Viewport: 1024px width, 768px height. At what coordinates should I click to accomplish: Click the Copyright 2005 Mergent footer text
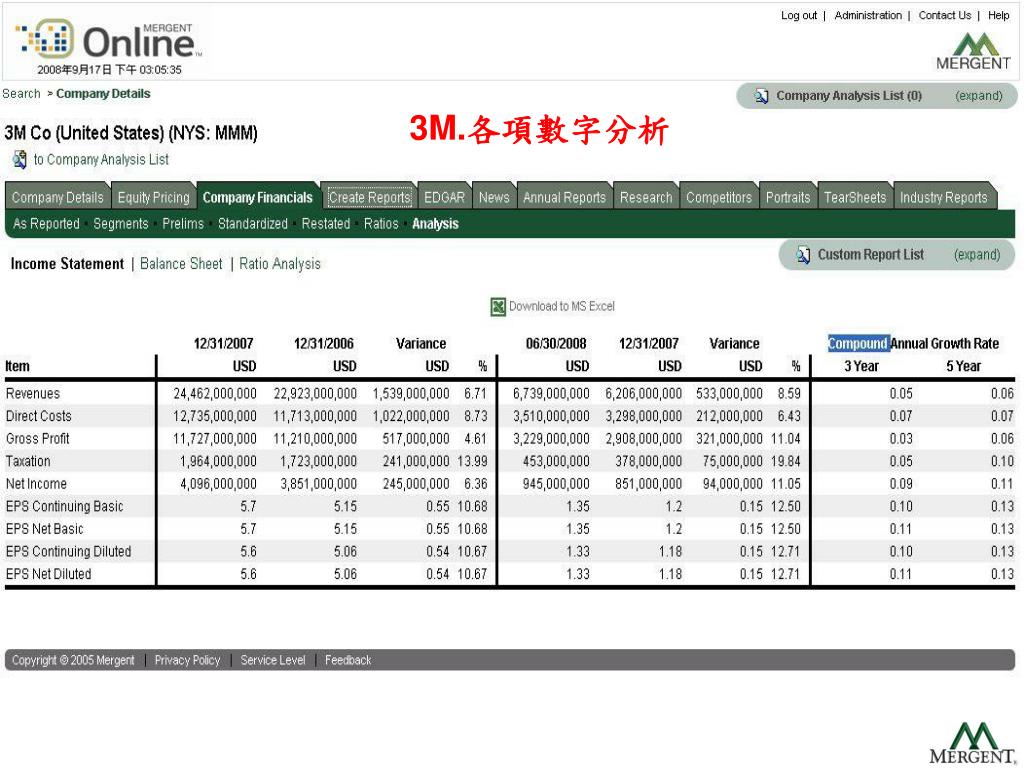click(73, 660)
